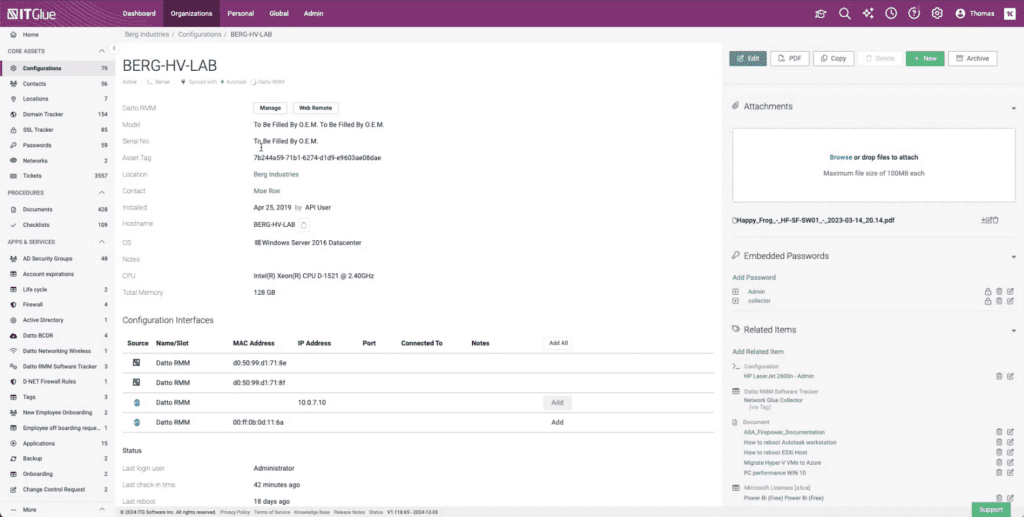The width and height of the screenshot is (1024, 517).
Task: Expand the Admin embedded password entry
Action: 736,291
